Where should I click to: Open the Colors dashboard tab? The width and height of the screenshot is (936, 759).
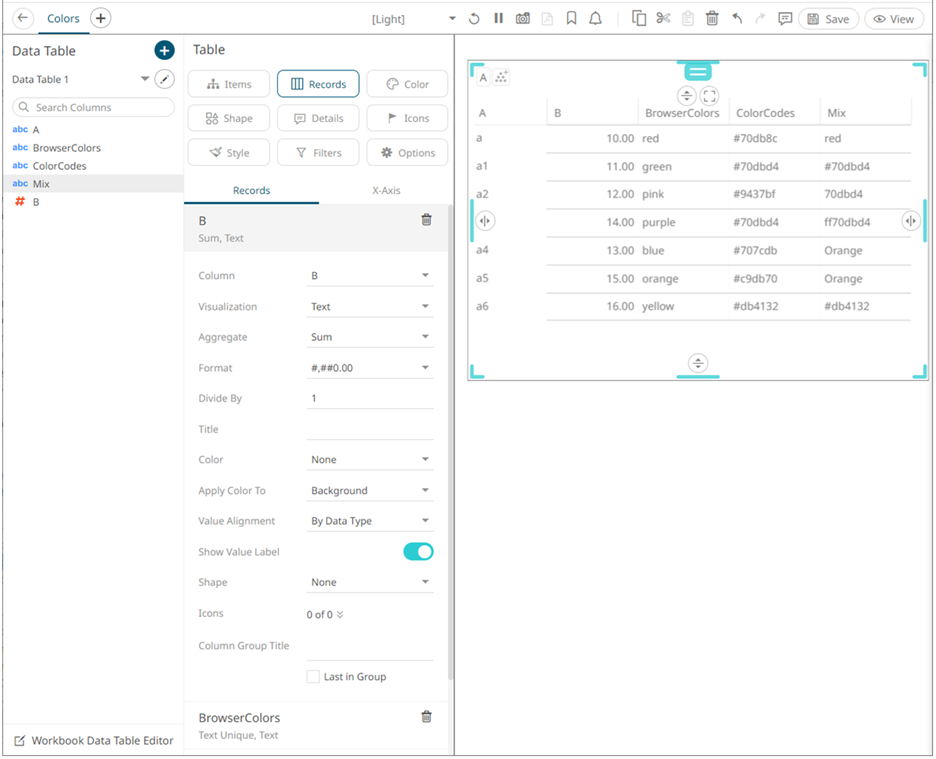(64, 19)
